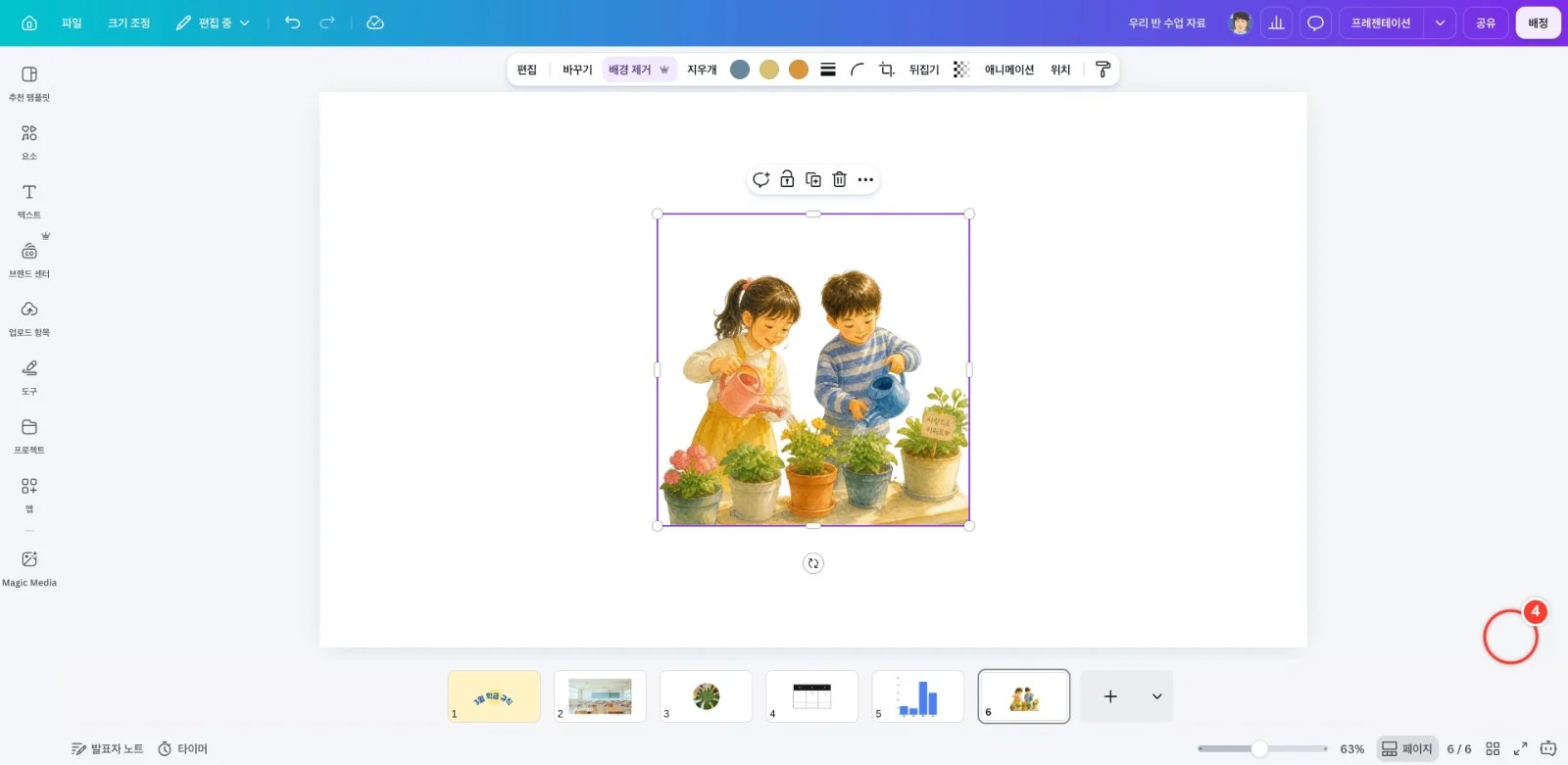
Task: Open the Magic Media panel
Action: (29, 568)
